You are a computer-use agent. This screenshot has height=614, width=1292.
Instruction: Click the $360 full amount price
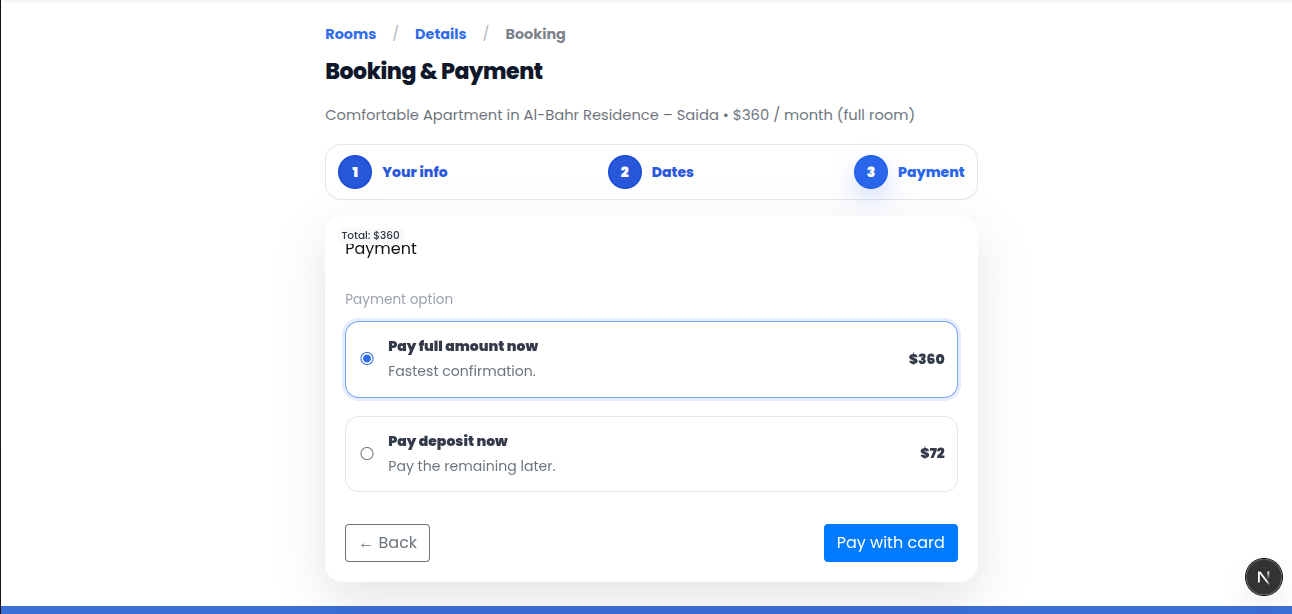point(926,359)
